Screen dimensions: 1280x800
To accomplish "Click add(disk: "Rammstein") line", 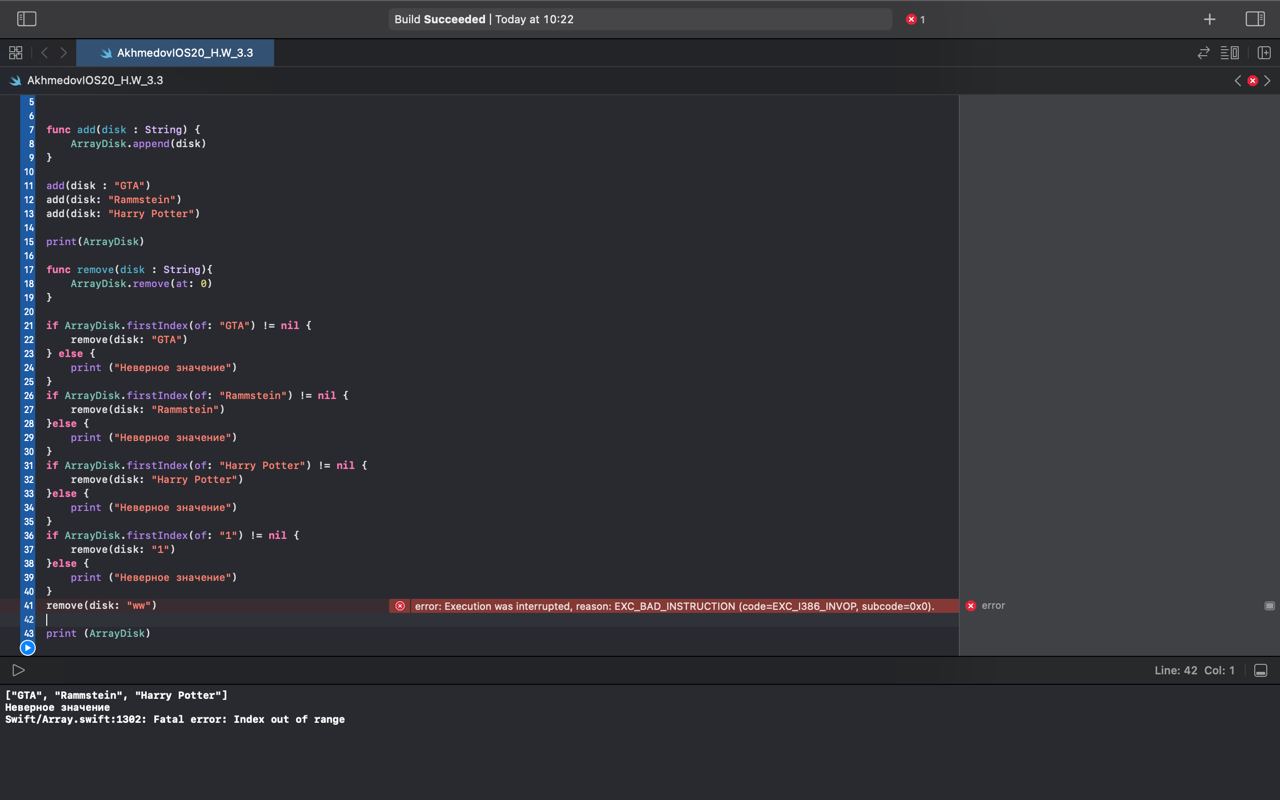I will click(114, 200).
